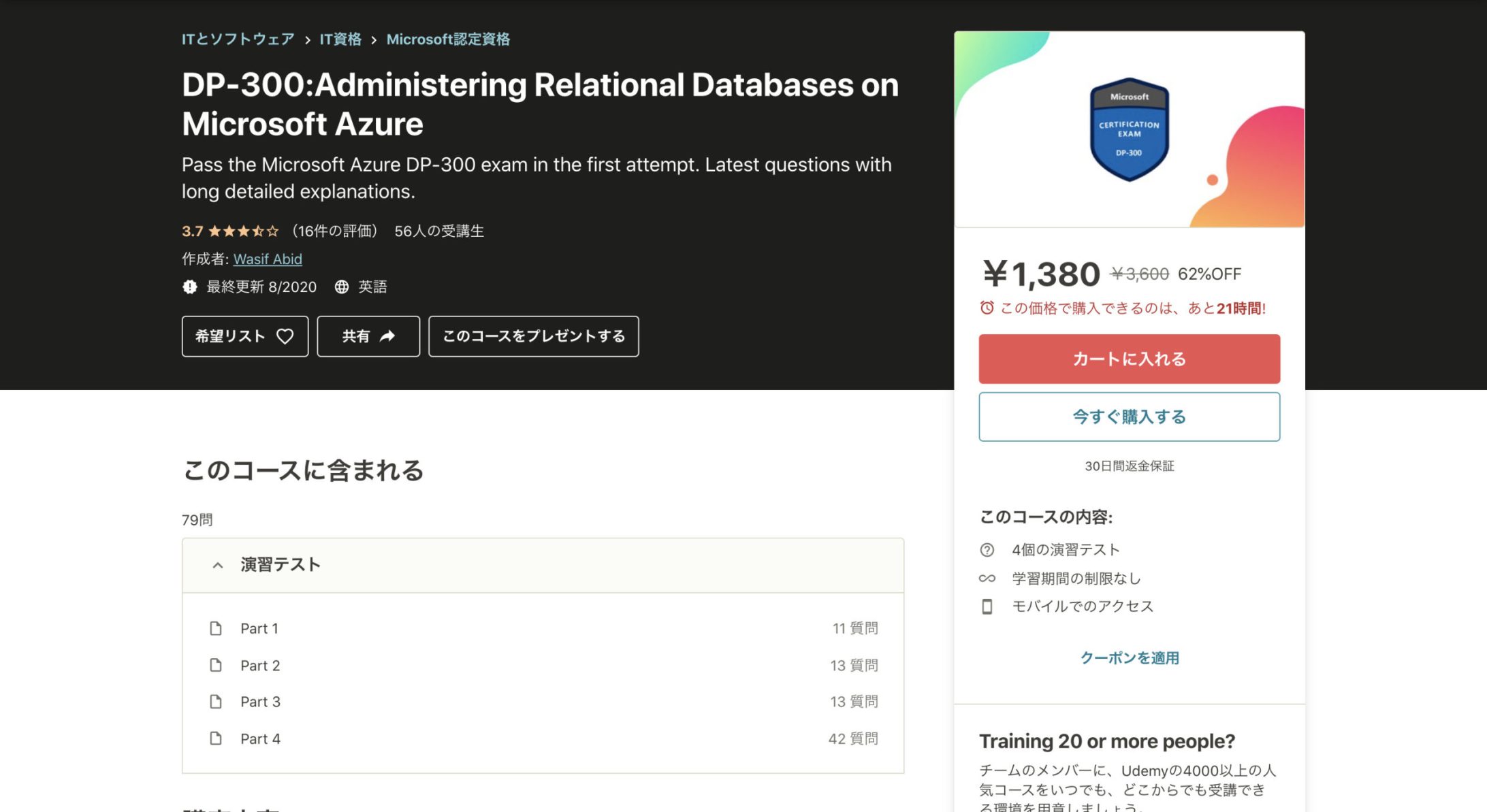1487x812 pixels.
Task: Click the 79問 total questions label
Action: coord(197,520)
